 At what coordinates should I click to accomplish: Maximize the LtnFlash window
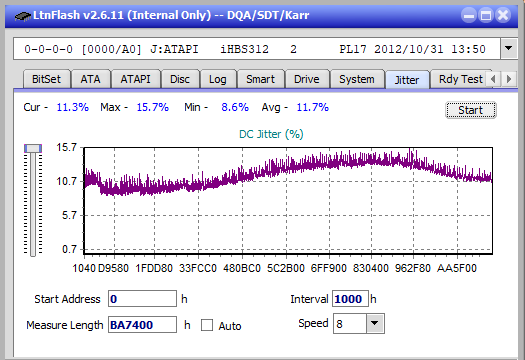point(486,15)
